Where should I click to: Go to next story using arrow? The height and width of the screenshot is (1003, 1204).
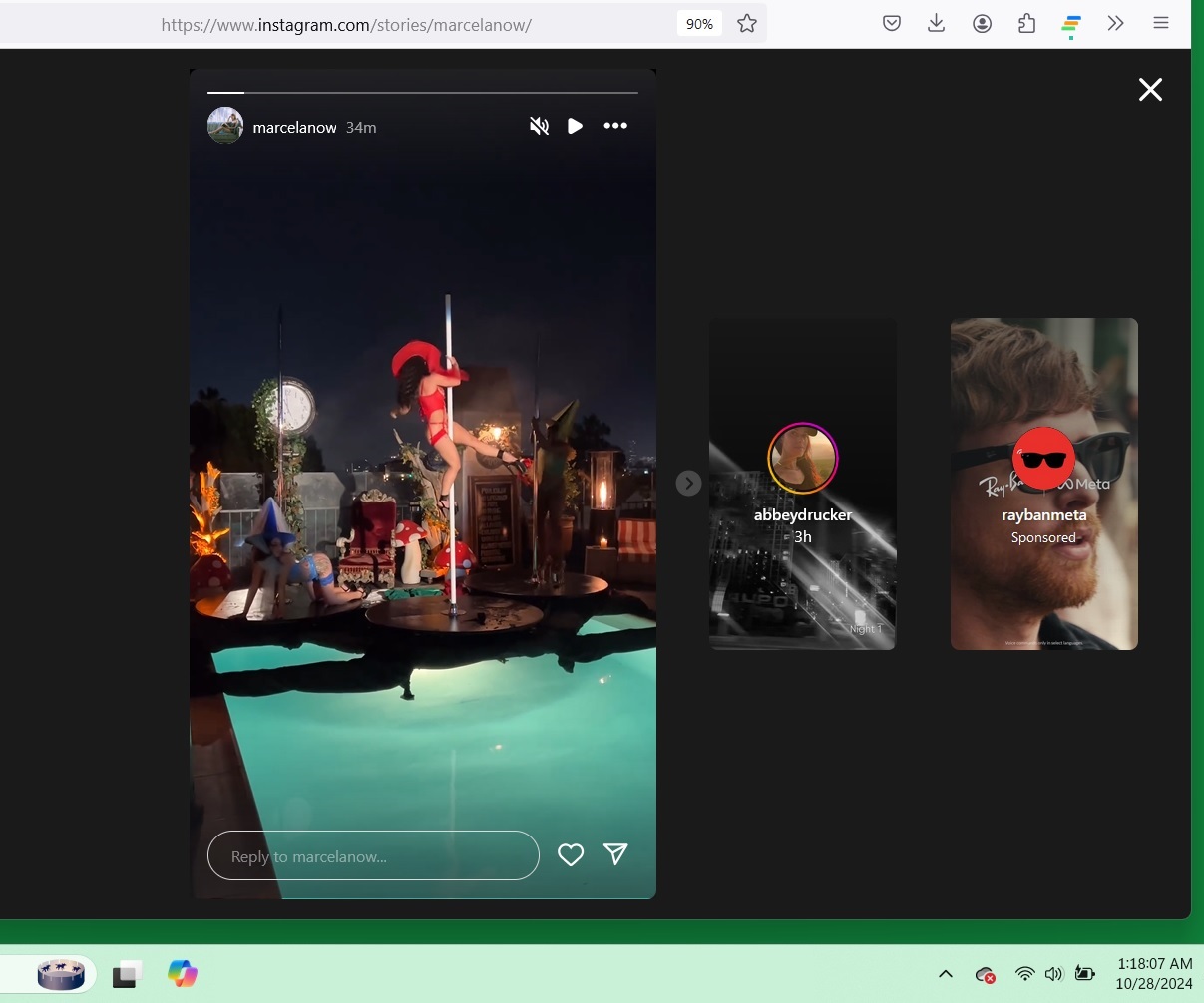click(x=688, y=484)
